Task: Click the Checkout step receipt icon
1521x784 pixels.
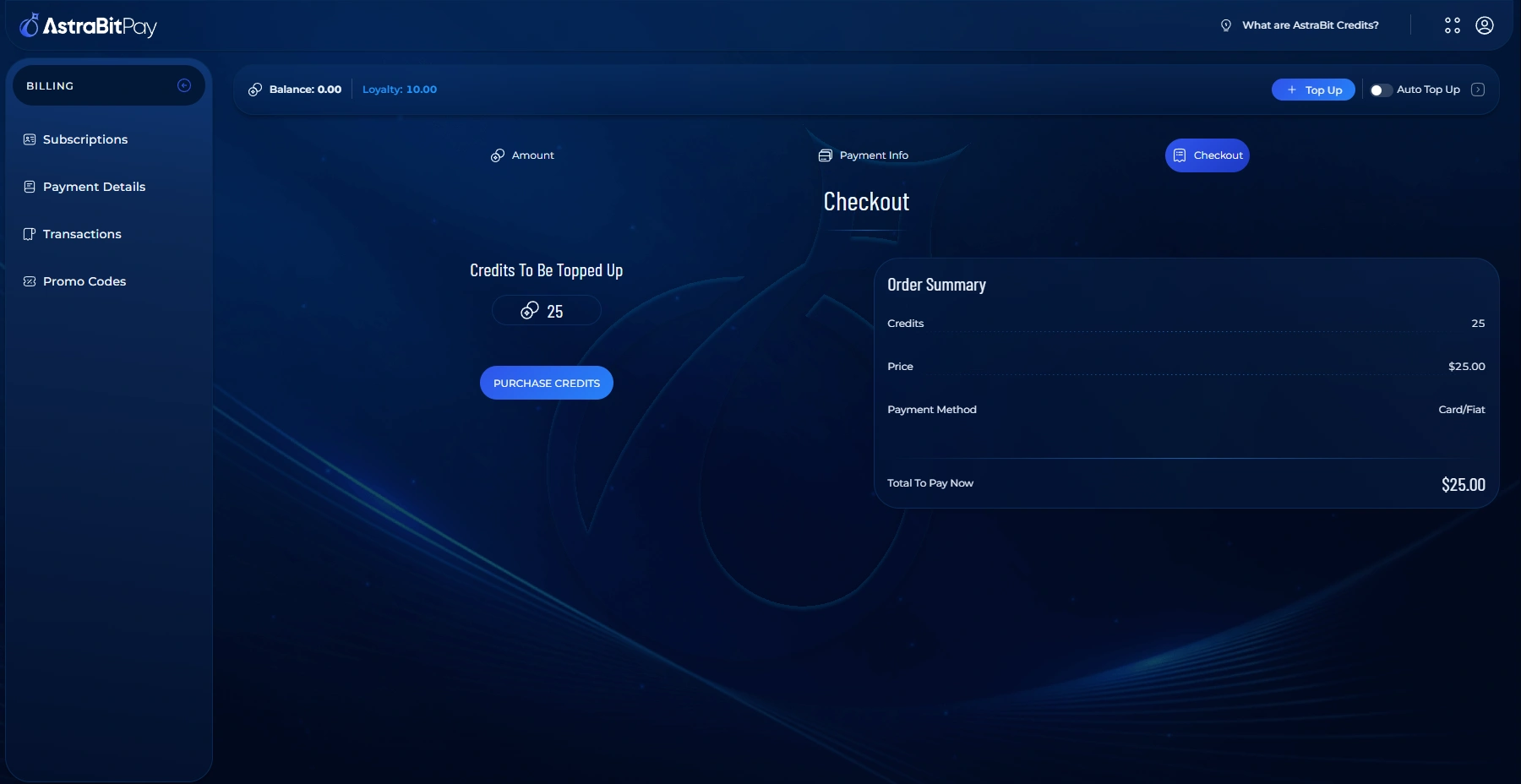Action: (x=1180, y=155)
